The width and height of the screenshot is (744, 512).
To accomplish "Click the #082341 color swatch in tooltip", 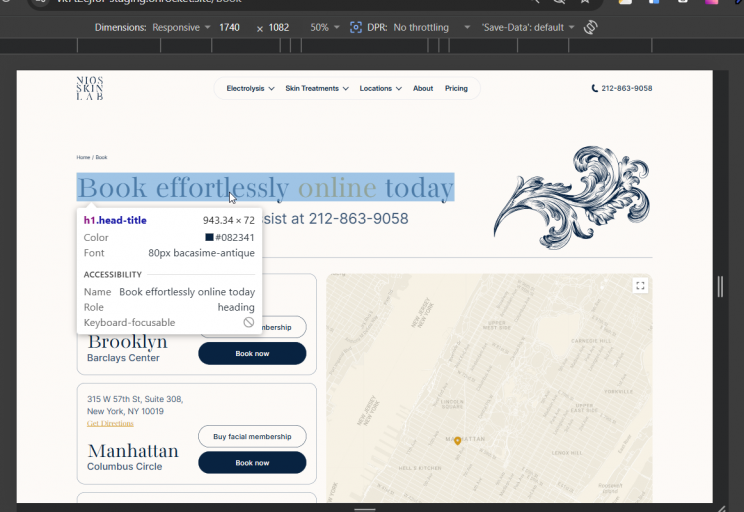I will point(209,237).
